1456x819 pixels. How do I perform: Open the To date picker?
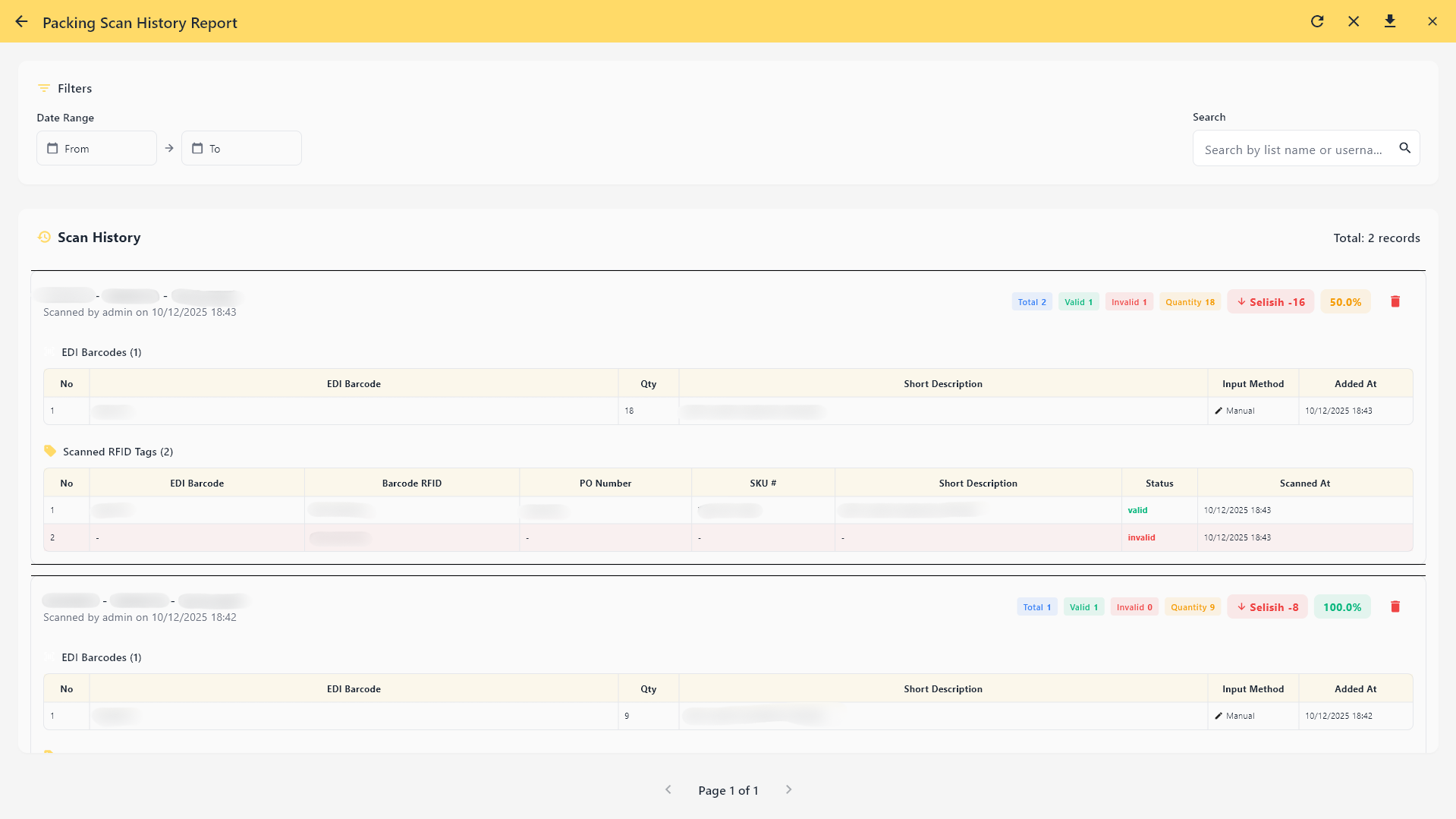point(241,149)
